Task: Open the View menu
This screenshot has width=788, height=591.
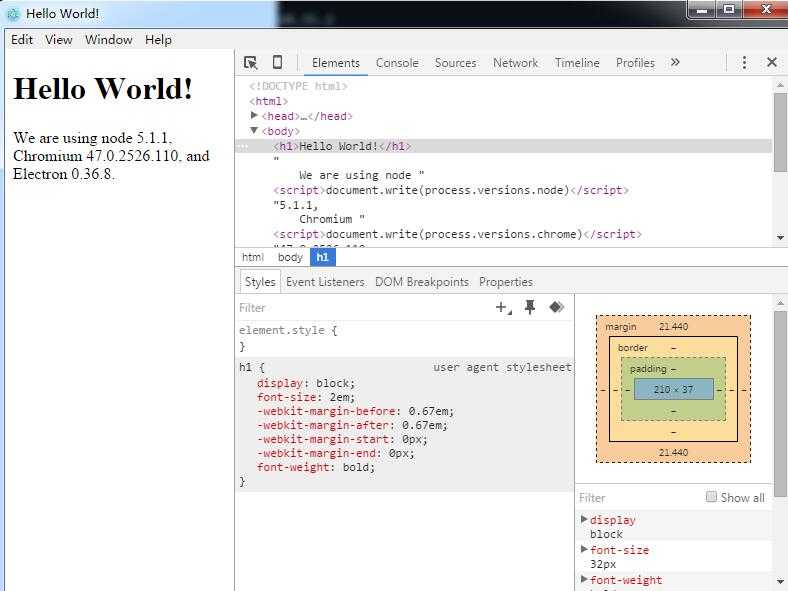Action: (x=58, y=40)
